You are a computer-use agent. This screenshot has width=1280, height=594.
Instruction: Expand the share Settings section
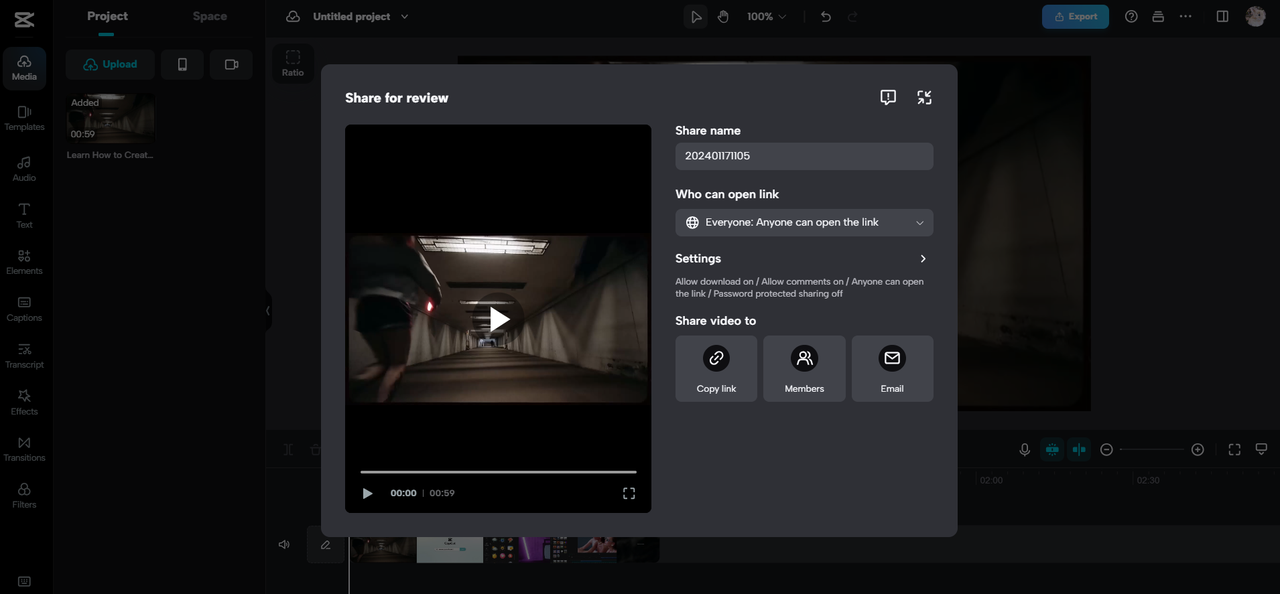click(x=804, y=258)
